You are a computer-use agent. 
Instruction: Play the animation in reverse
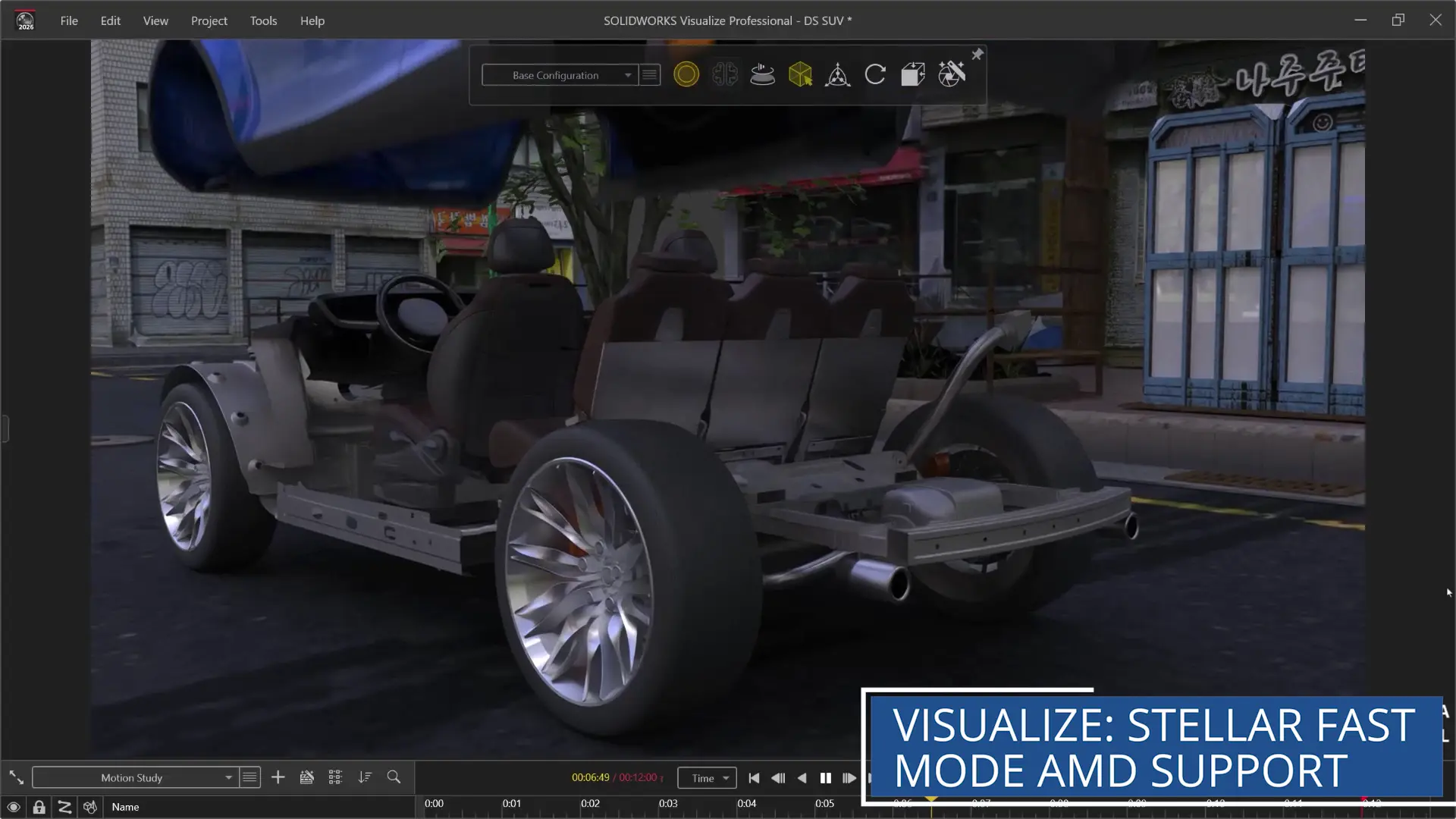tap(802, 778)
